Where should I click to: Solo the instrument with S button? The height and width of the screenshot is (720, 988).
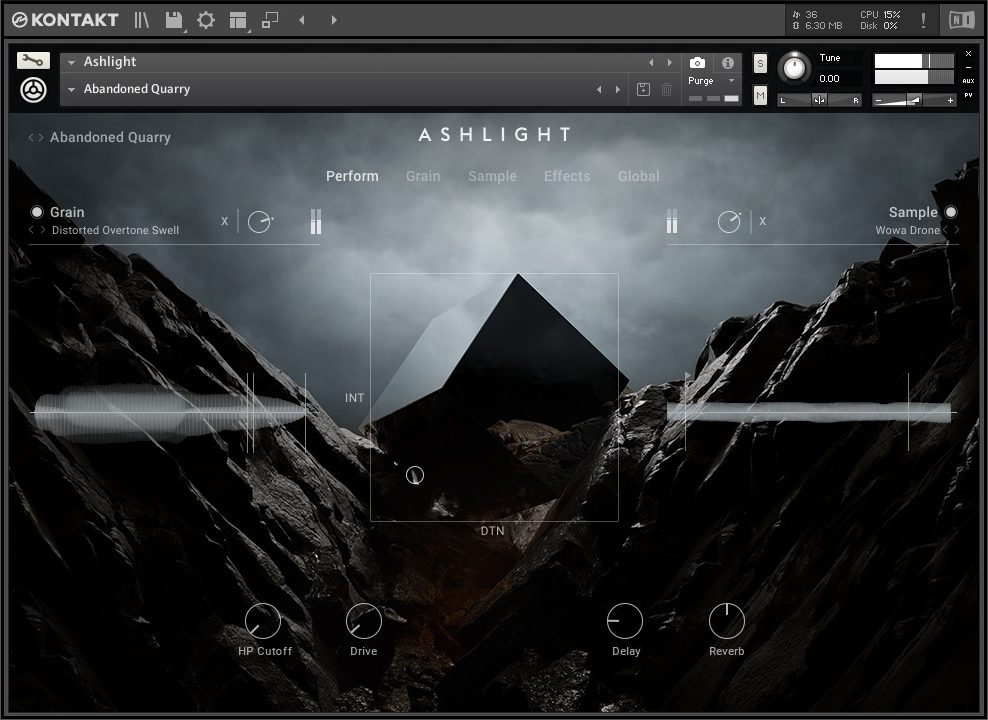760,64
